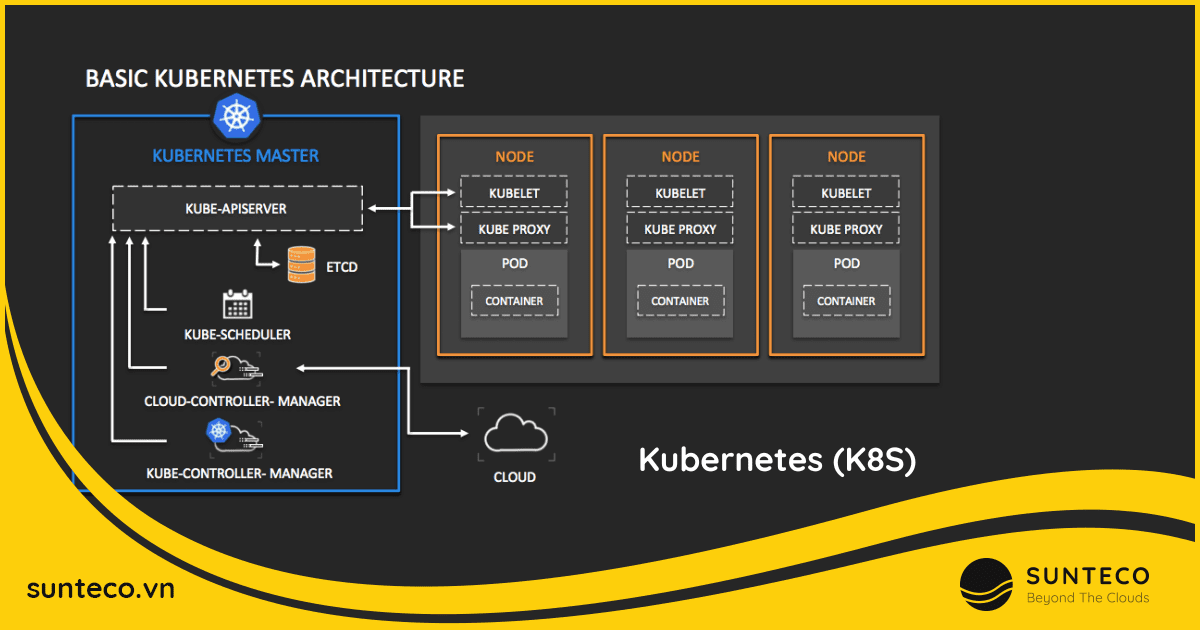Click the KUBELET box in the rightmost node

pos(846,193)
